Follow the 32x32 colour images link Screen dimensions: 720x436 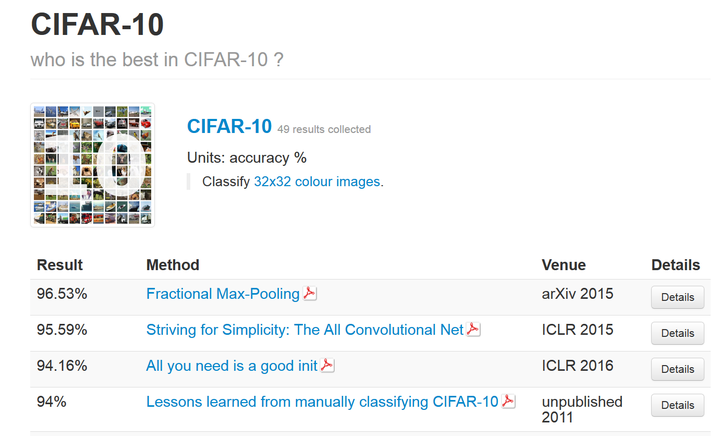(x=317, y=182)
